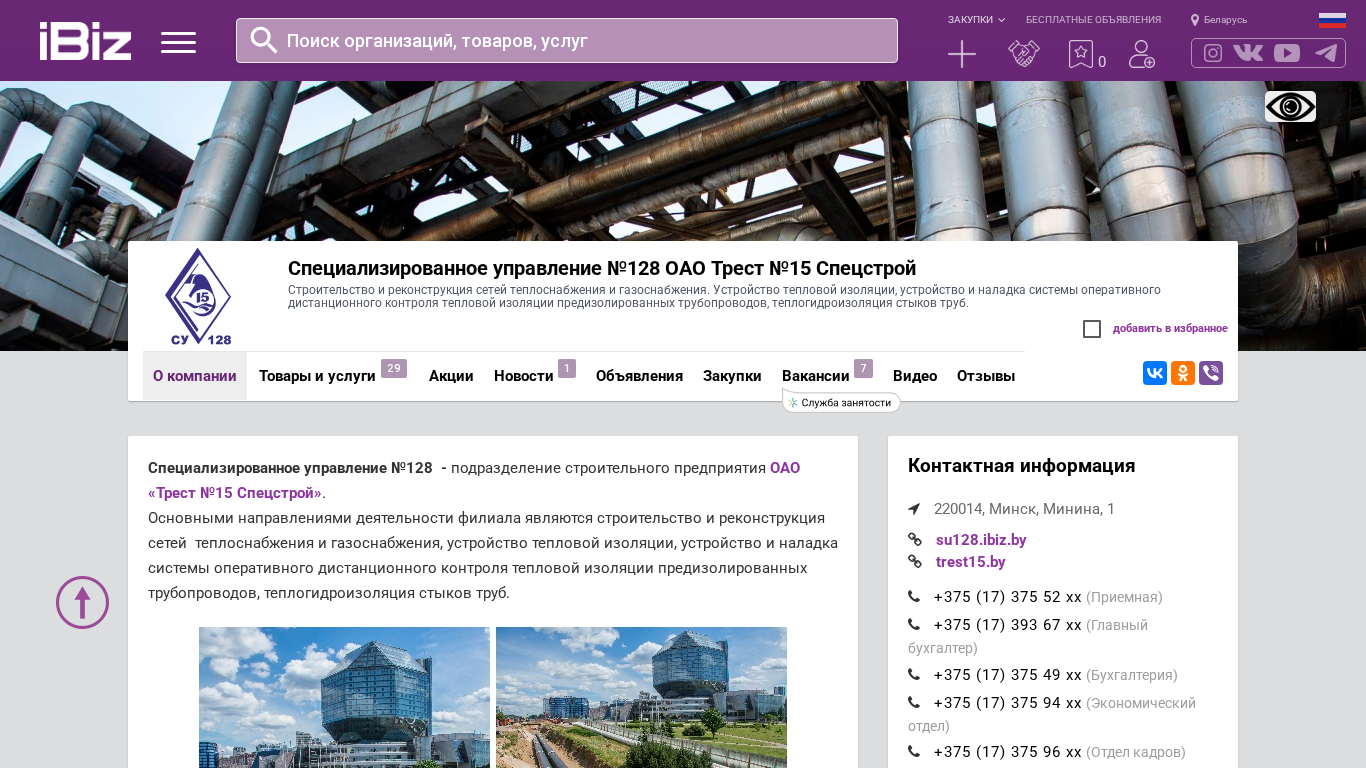Screen dimensions: 1366x768
Task: Click link icon beside trest15.by
Action: (x=915, y=562)
